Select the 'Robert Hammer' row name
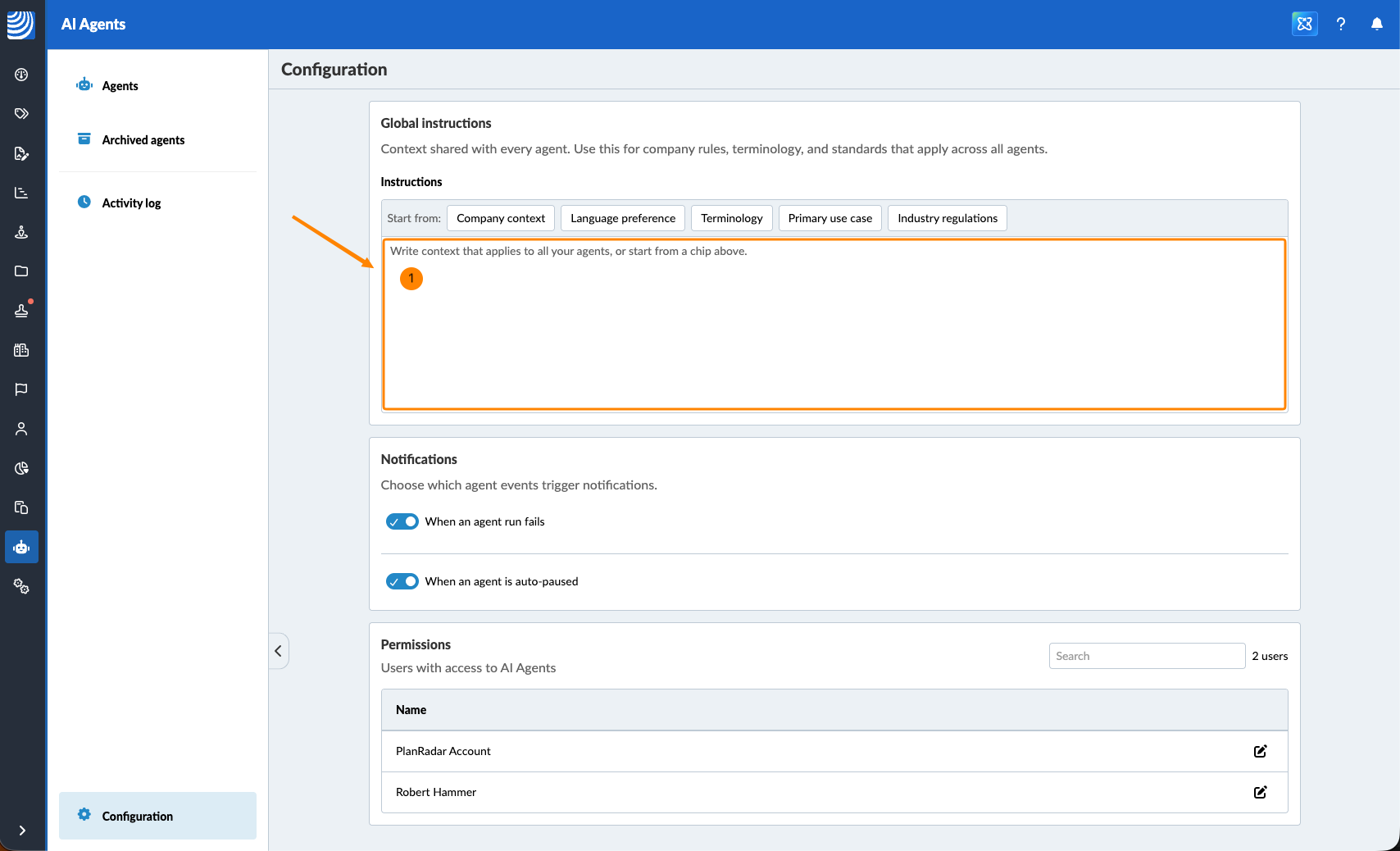 click(x=436, y=792)
